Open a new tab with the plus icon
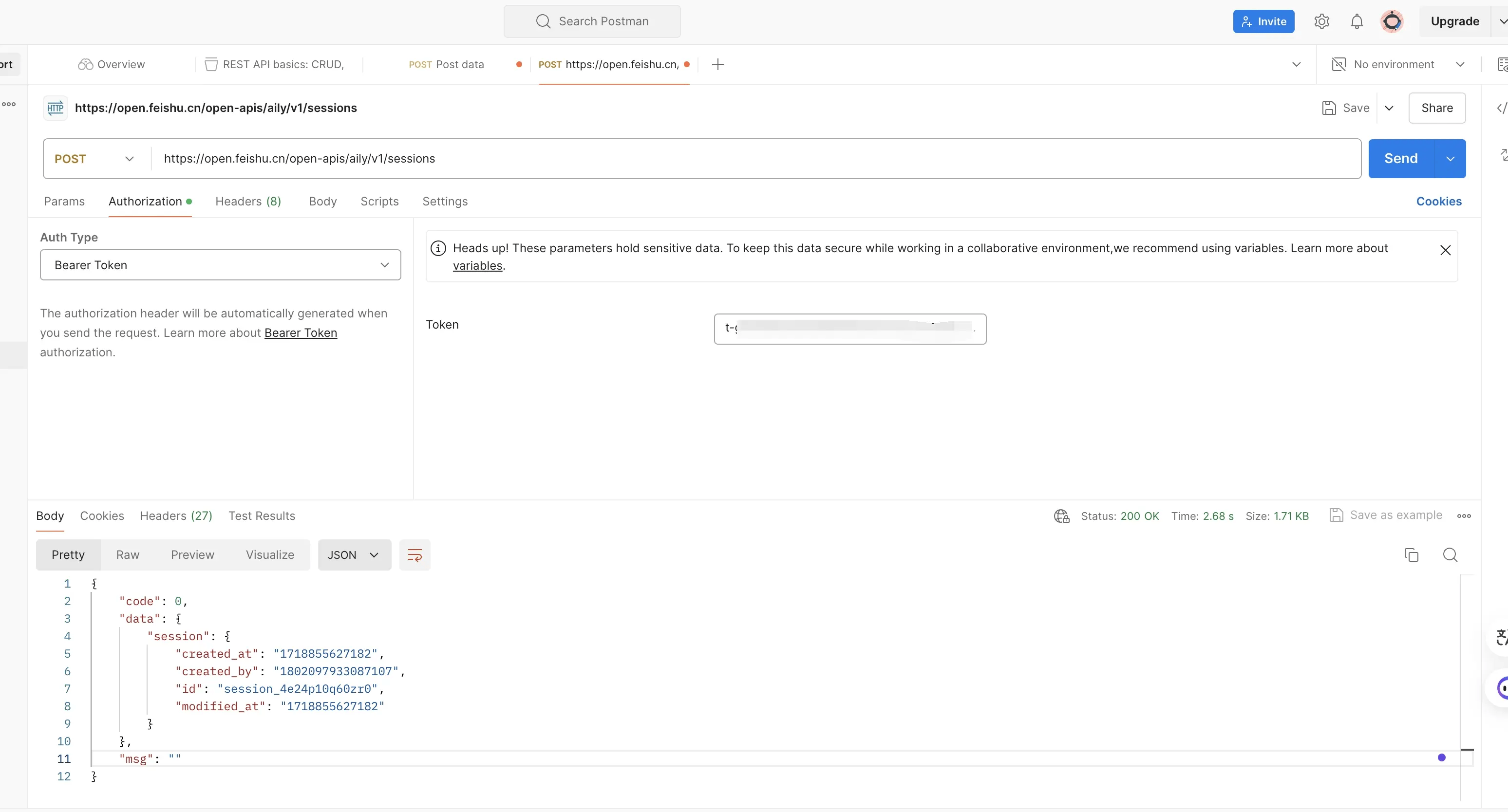The width and height of the screenshot is (1508, 812). (x=717, y=64)
